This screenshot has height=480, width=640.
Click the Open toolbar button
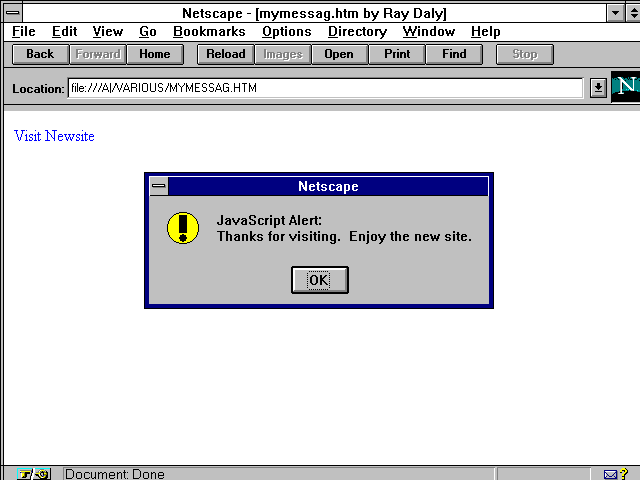pyautogui.click(x=339, y=54)
